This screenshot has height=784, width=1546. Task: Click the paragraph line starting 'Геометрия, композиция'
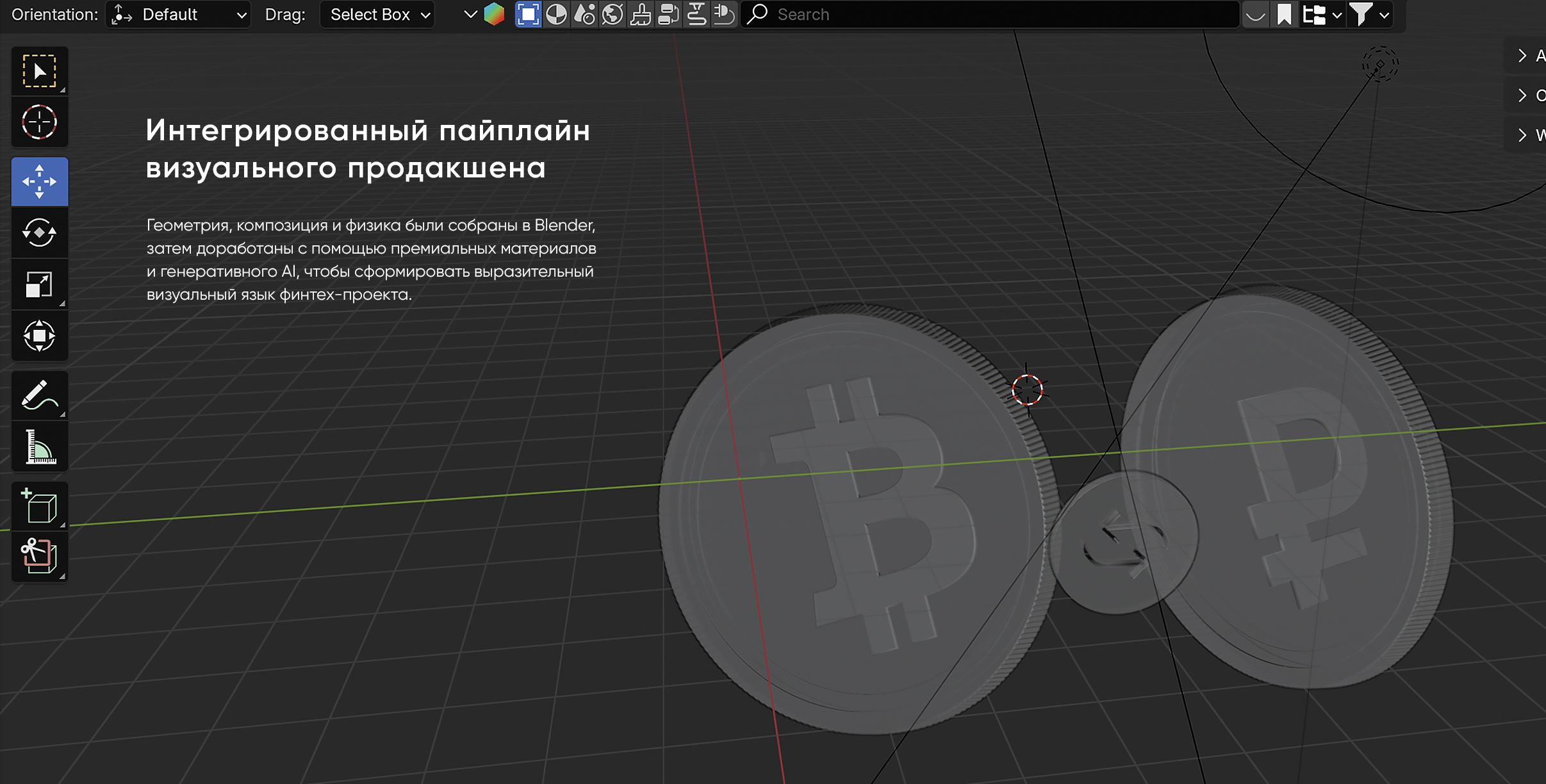point(371,225)
